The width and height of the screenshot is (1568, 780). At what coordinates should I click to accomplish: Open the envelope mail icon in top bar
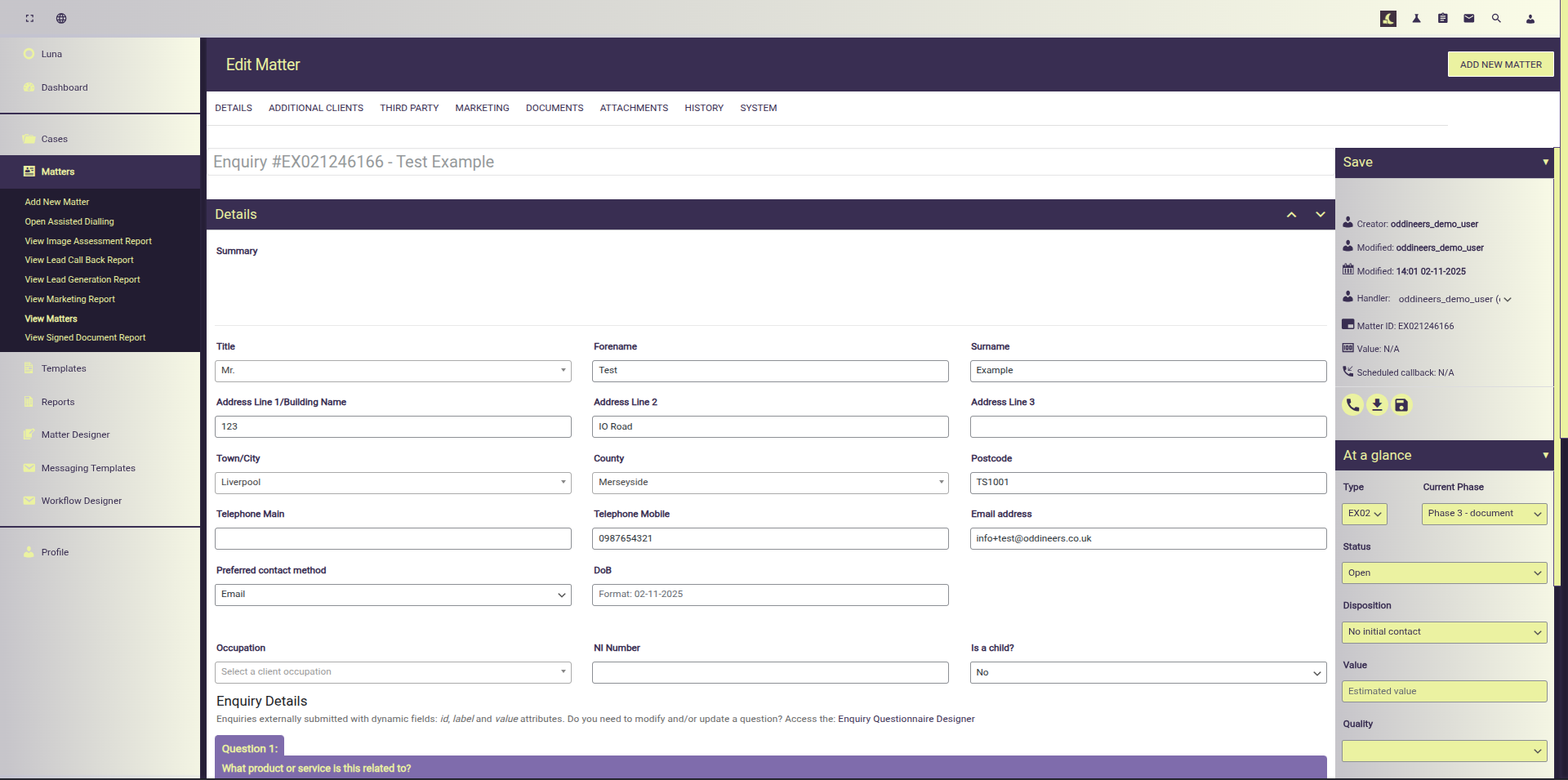(x=1469, y=19)
